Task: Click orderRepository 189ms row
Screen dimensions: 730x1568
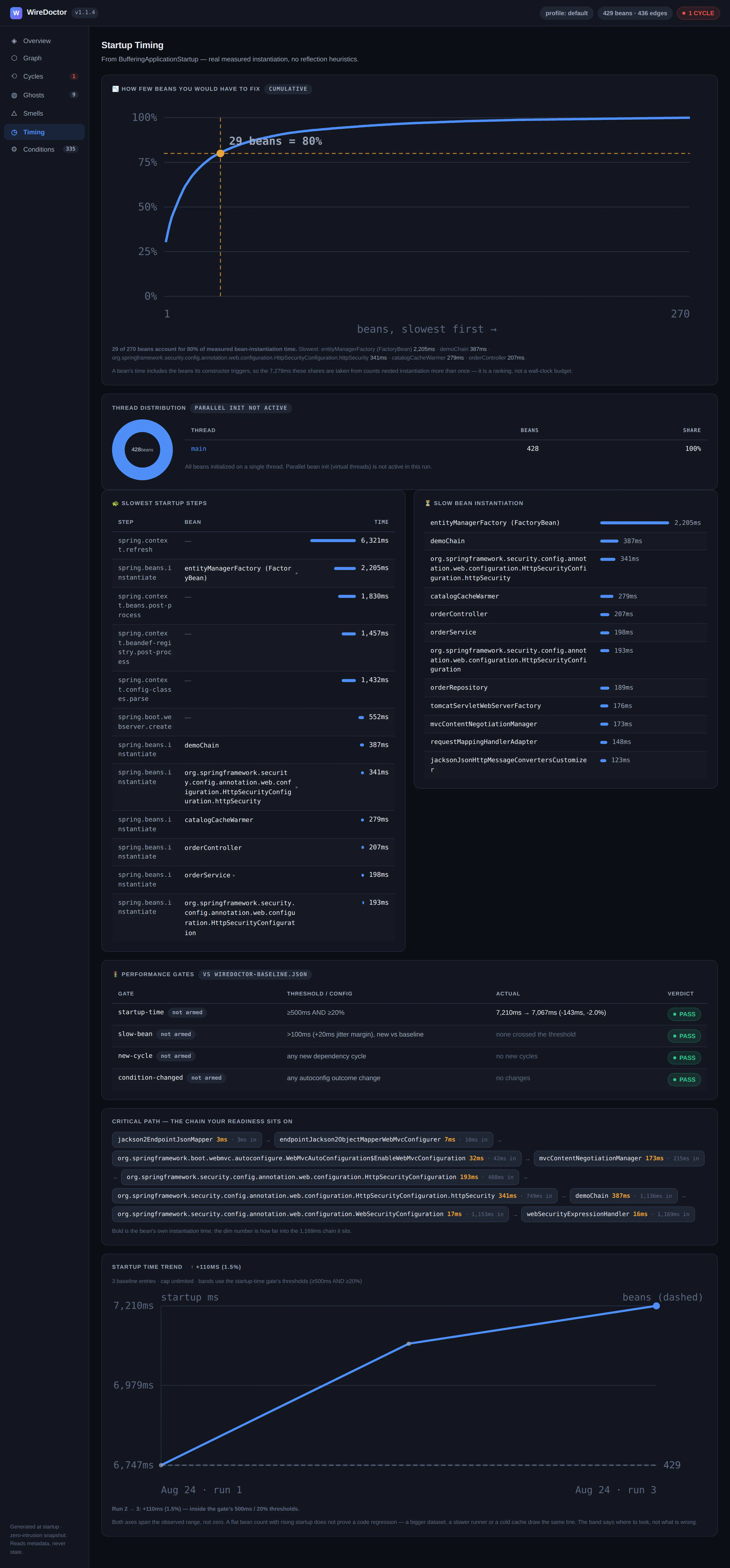Action: 565,688
